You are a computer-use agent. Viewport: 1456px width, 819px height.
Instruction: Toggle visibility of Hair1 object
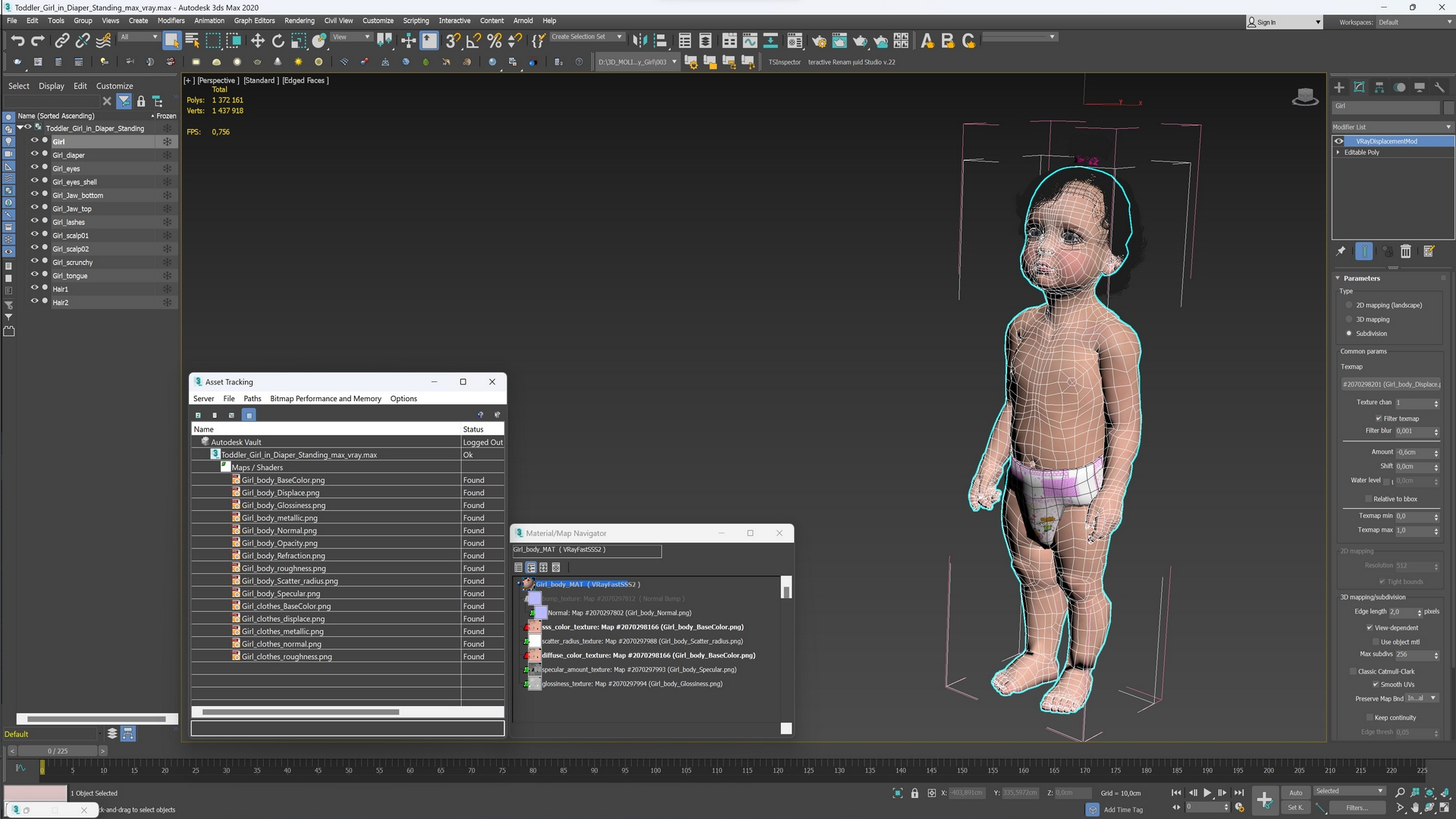(34, 289)
